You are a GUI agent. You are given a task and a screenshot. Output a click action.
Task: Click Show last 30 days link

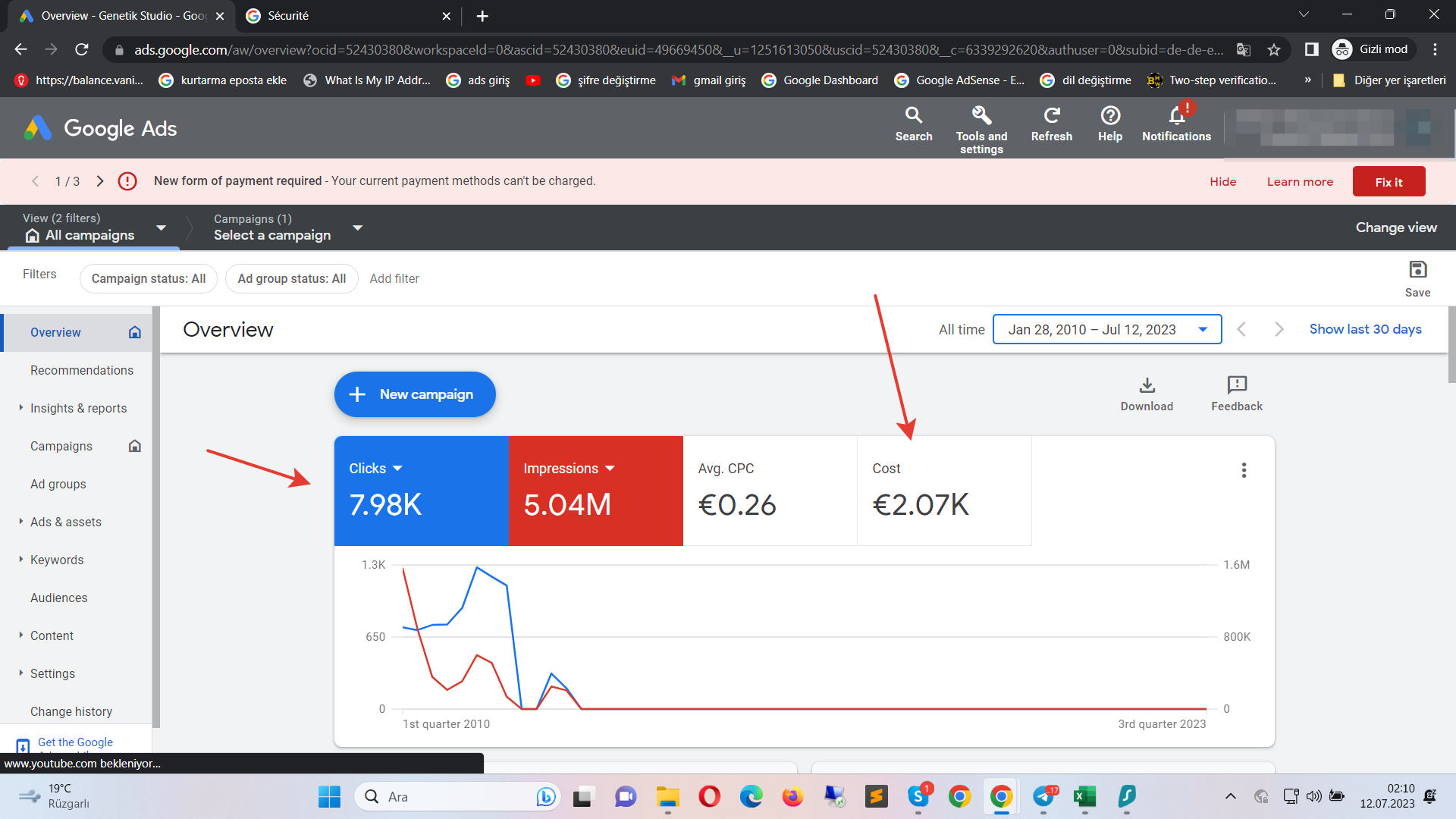click(1365, 329)
